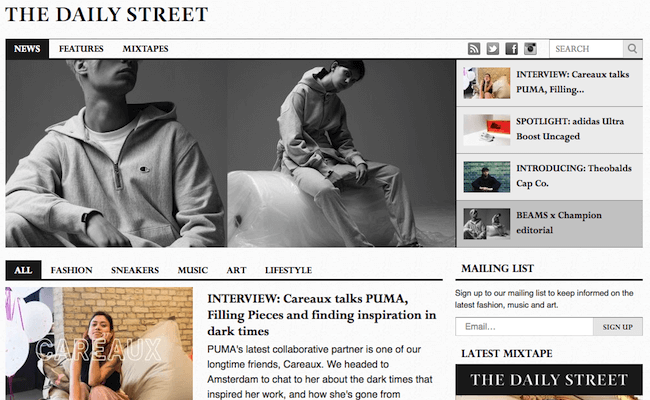
Task: Filter posts by LIFESTYLE category
Action: tap(289, 270)
